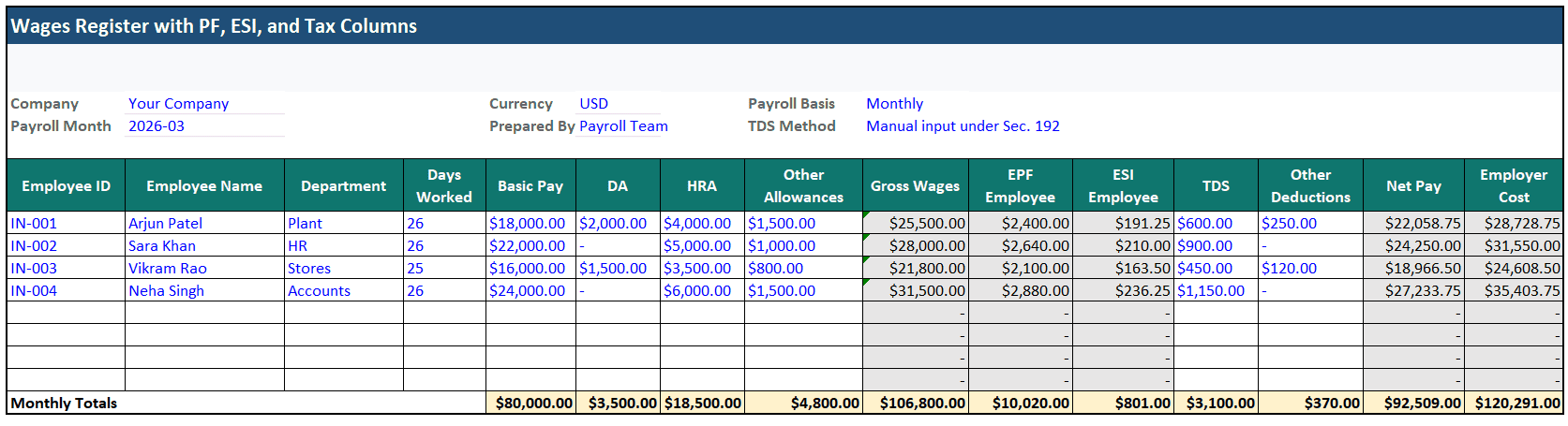Select total net pay '$92,509.00'
This screenshot has height=426, width=1568.
[1413, 403]
